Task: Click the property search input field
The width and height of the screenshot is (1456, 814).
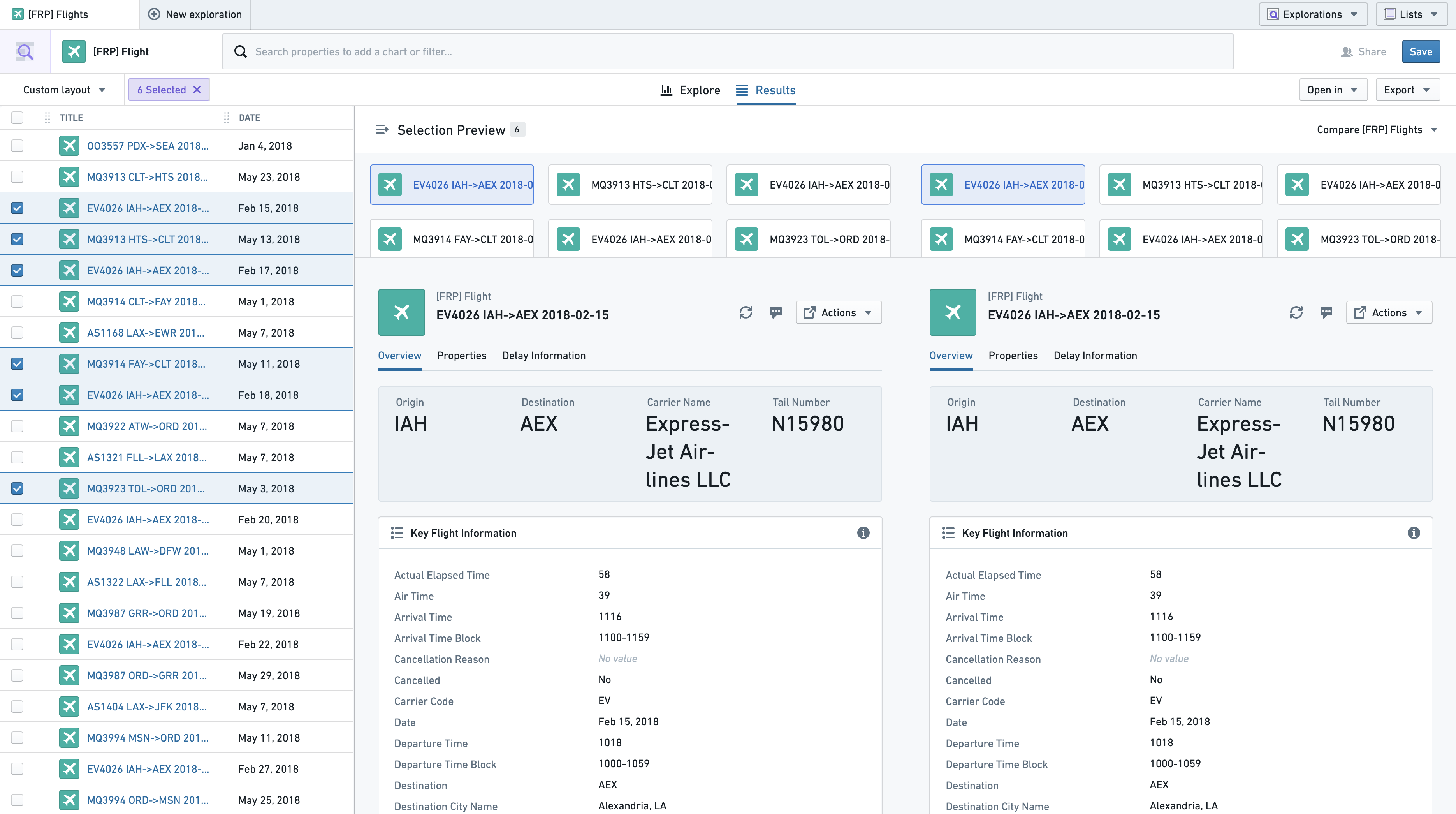Action: (728, 51)
